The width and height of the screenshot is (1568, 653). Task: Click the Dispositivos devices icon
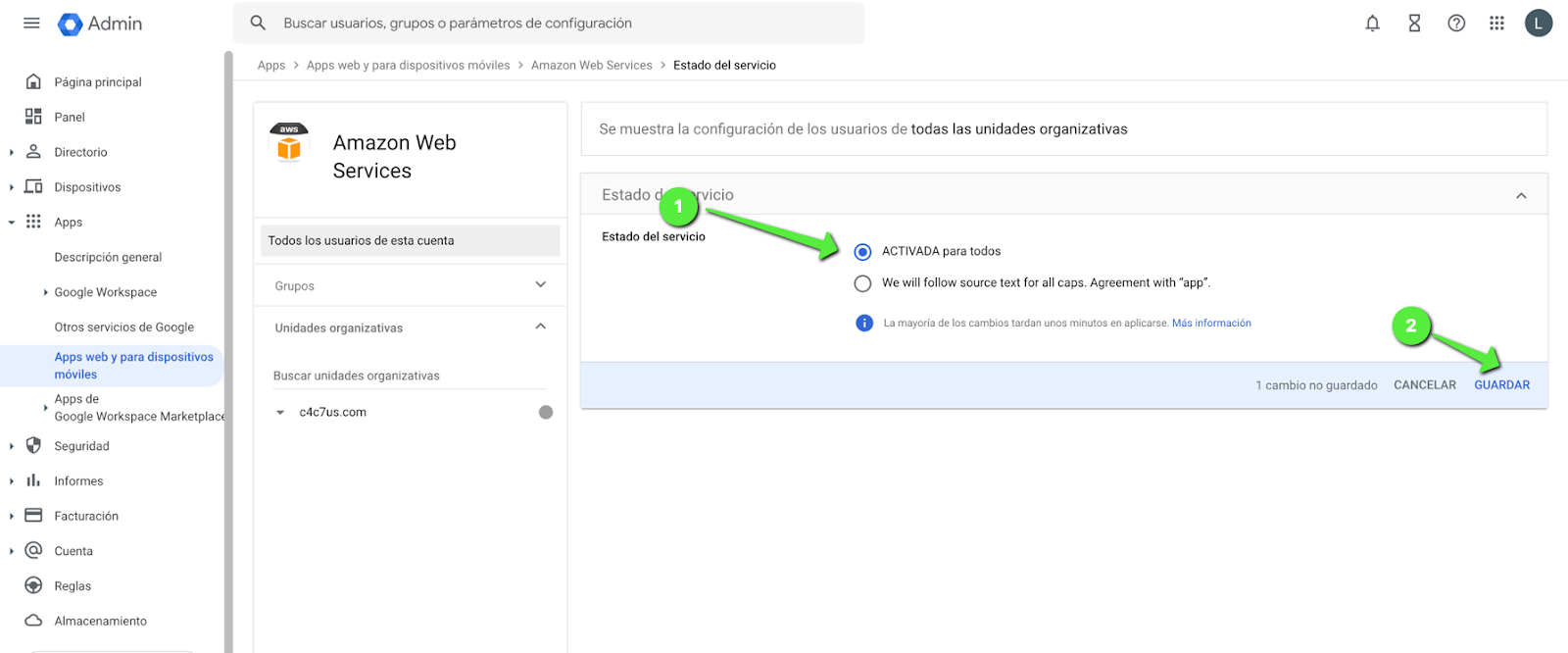pos(33,186)
